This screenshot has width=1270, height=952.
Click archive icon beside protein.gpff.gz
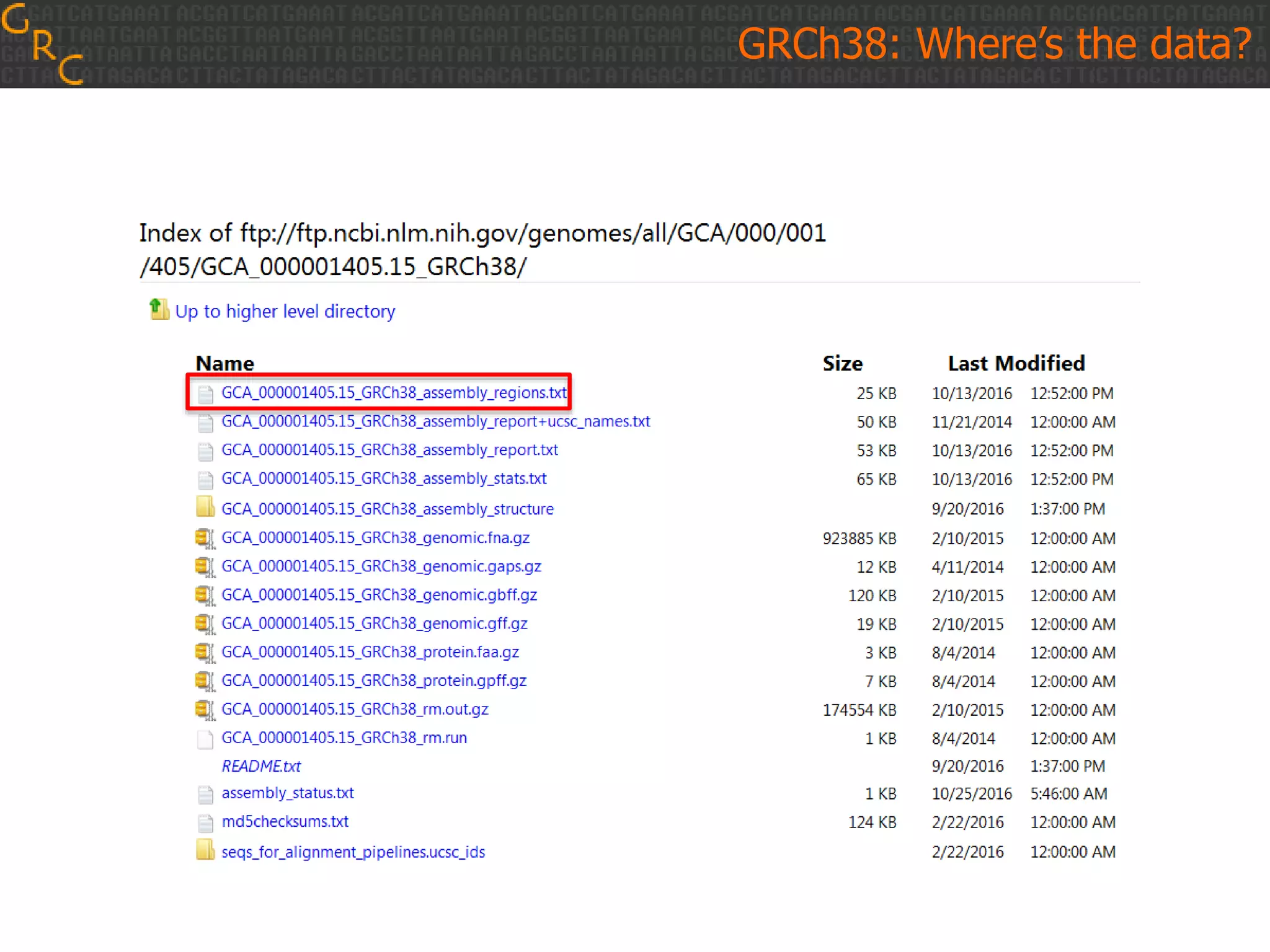[205, 681]
